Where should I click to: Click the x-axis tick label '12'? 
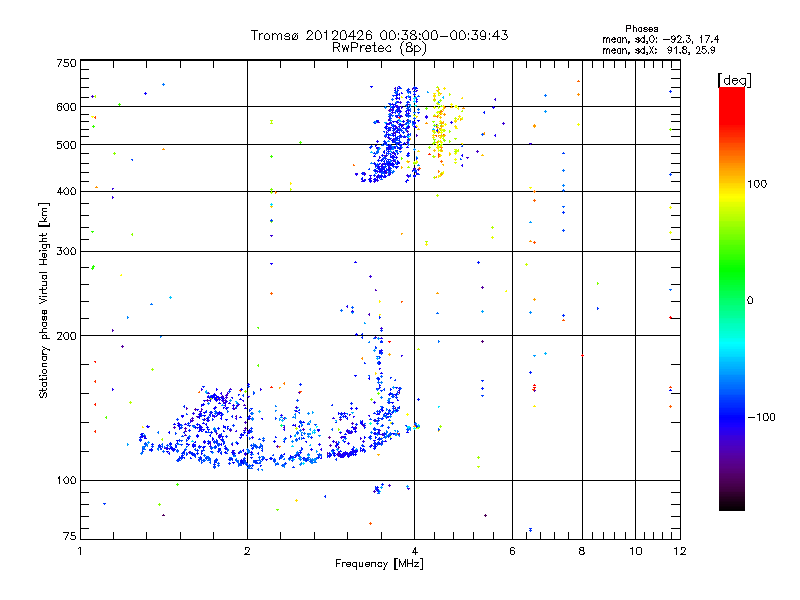tap(680, 551)
